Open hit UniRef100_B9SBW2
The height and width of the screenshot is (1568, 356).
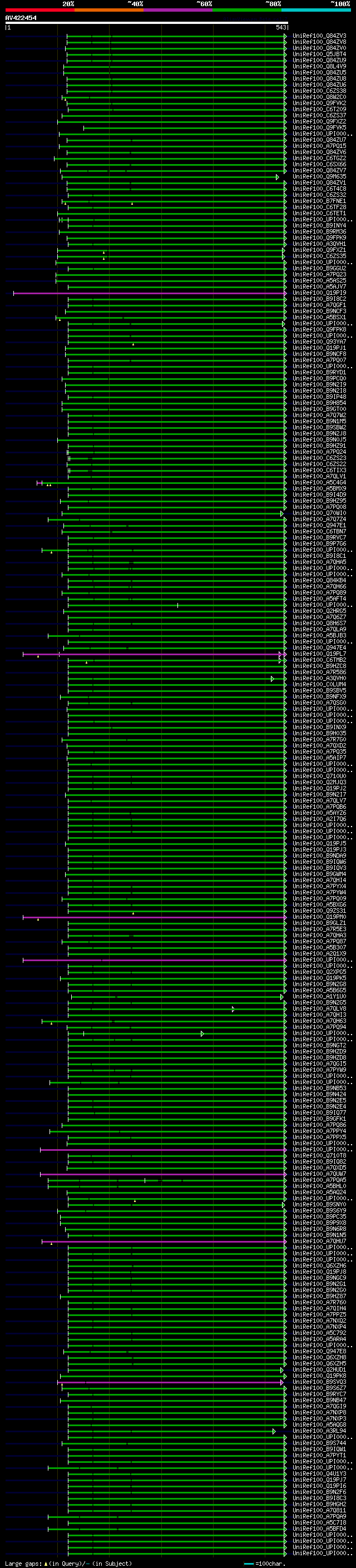coord(319,427)
